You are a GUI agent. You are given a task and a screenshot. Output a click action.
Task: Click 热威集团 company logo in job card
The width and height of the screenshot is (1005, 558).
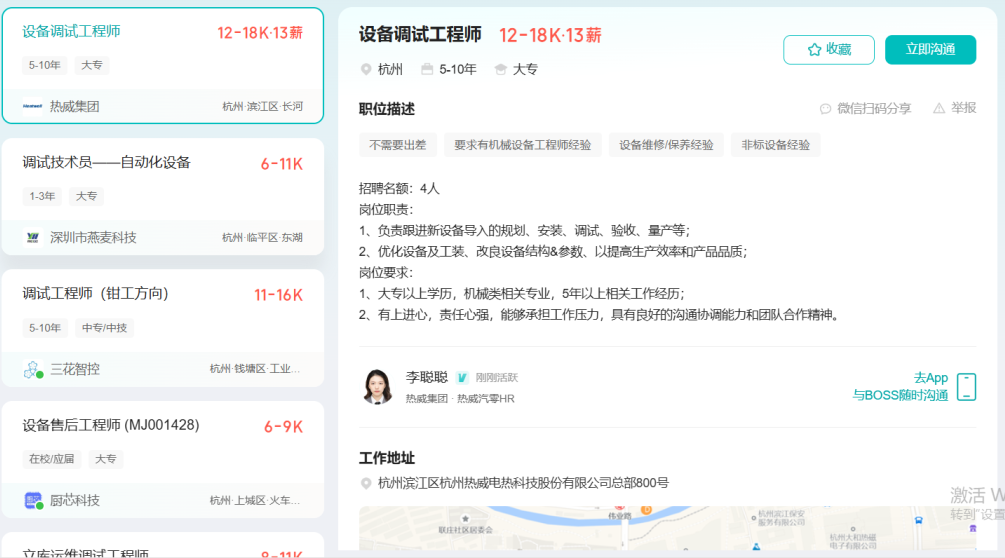click(32, 106)
